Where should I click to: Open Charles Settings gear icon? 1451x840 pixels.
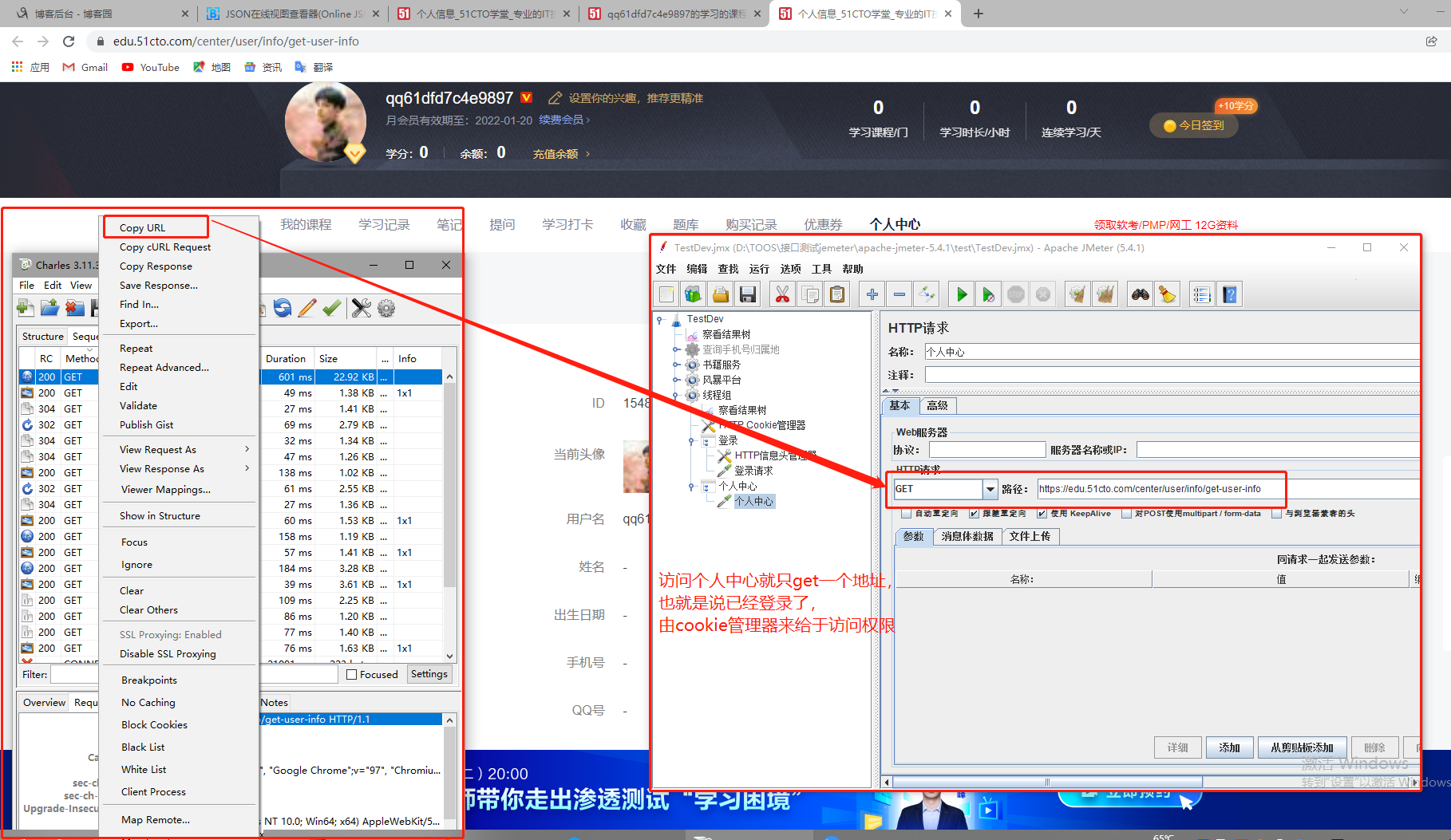tap(386, 308)
